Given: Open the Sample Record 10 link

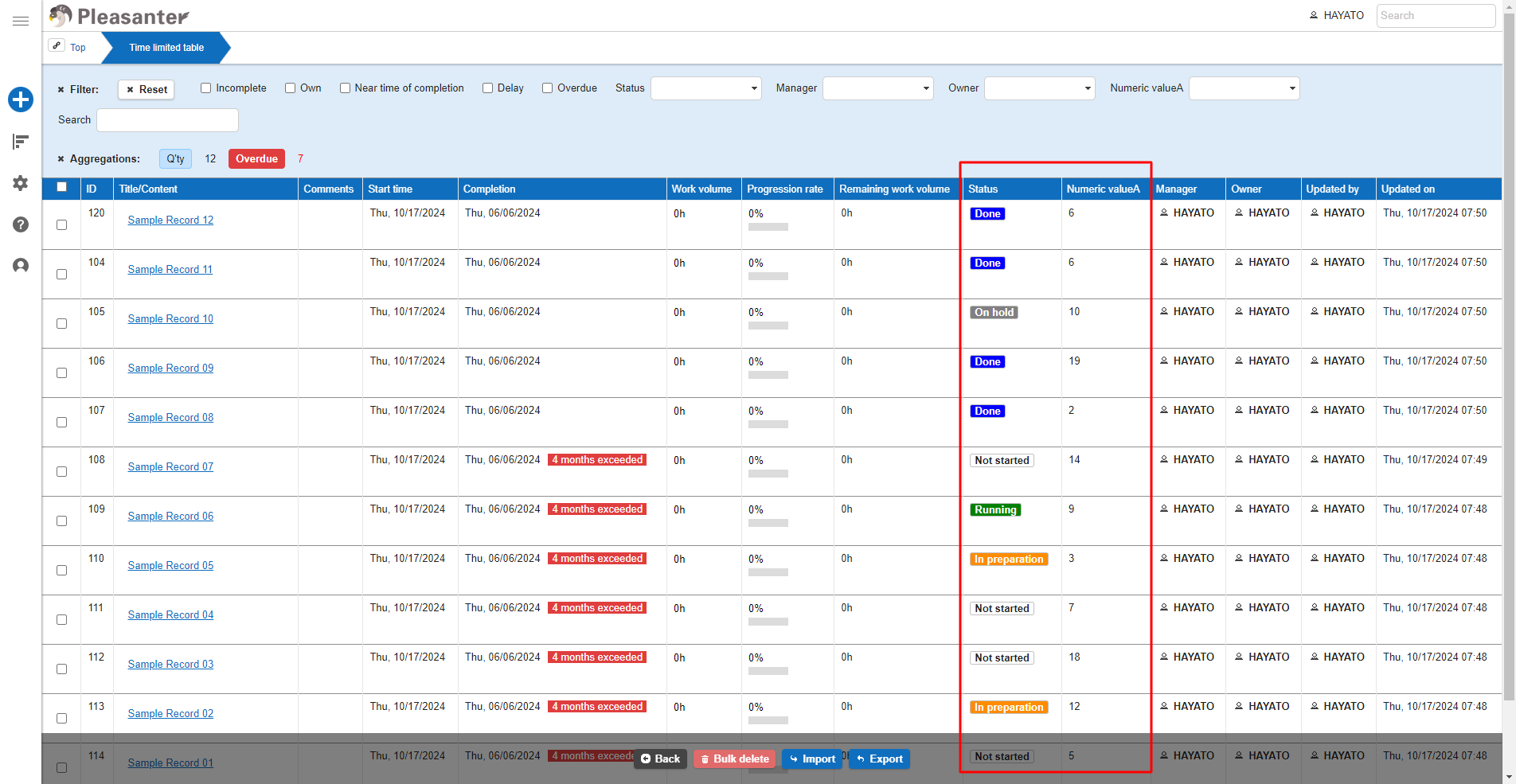Looking at the screenshot, I should [x=170, y=319].
